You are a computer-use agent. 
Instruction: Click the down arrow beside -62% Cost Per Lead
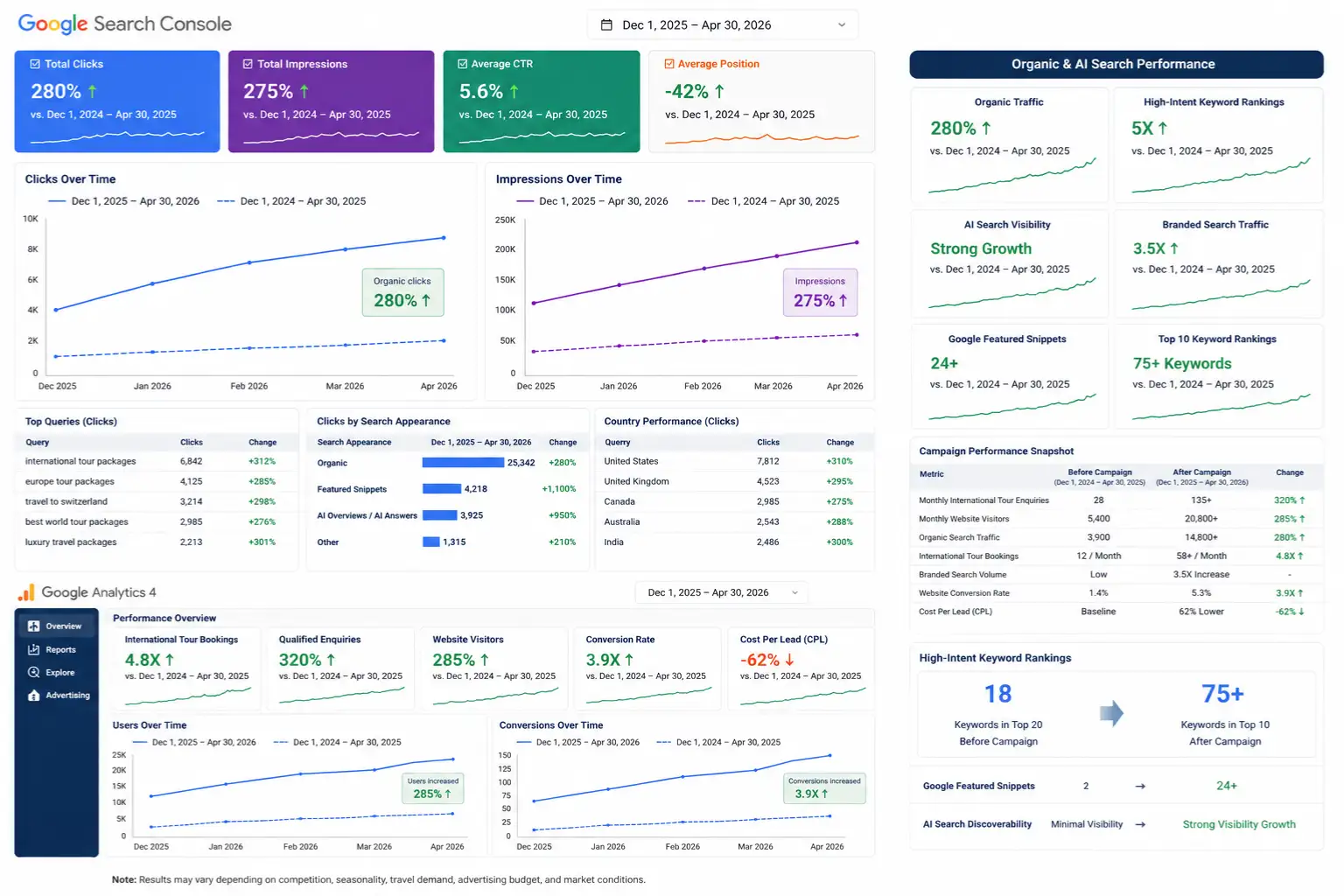[789, 660]
